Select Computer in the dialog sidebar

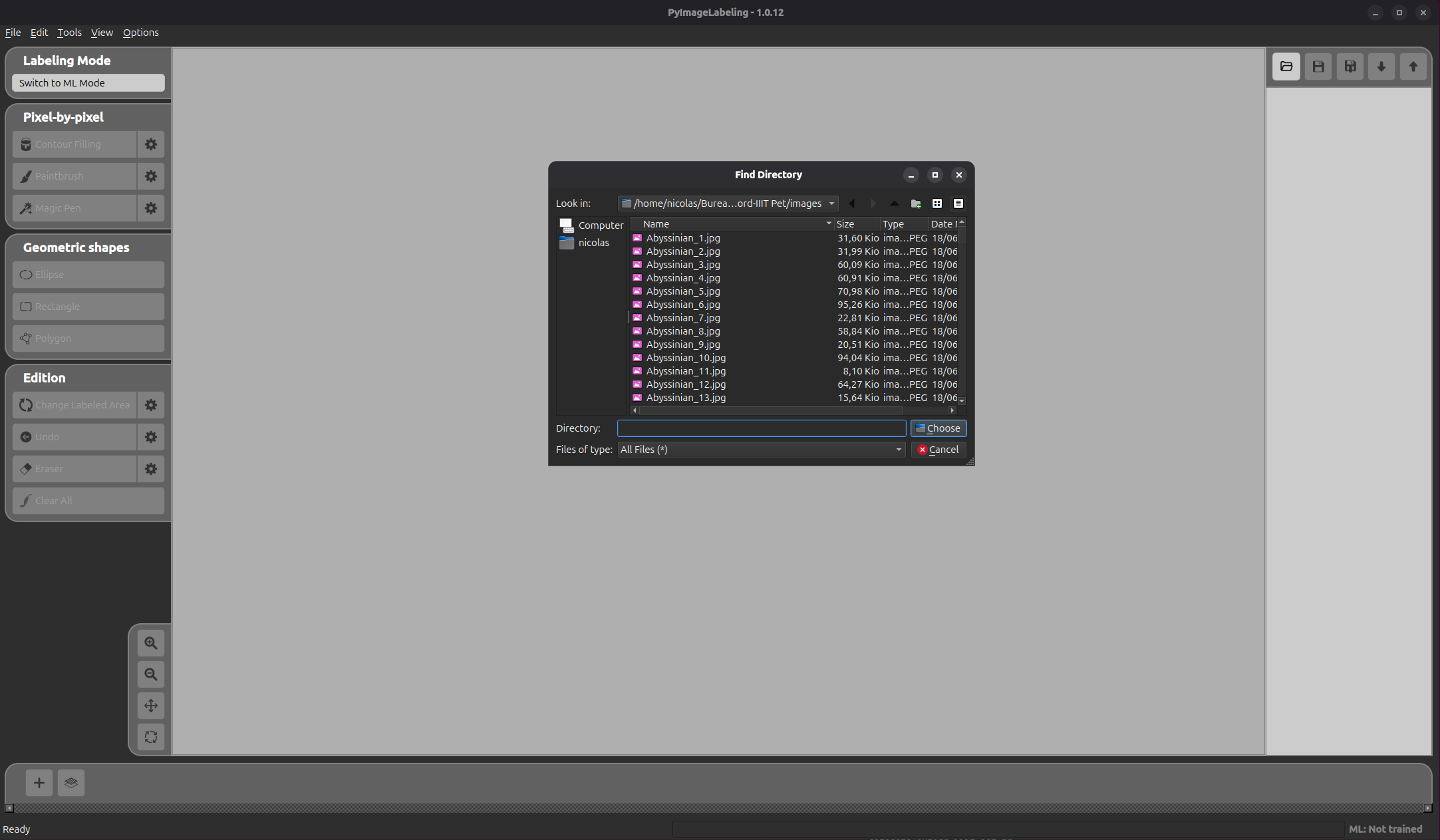591,225
